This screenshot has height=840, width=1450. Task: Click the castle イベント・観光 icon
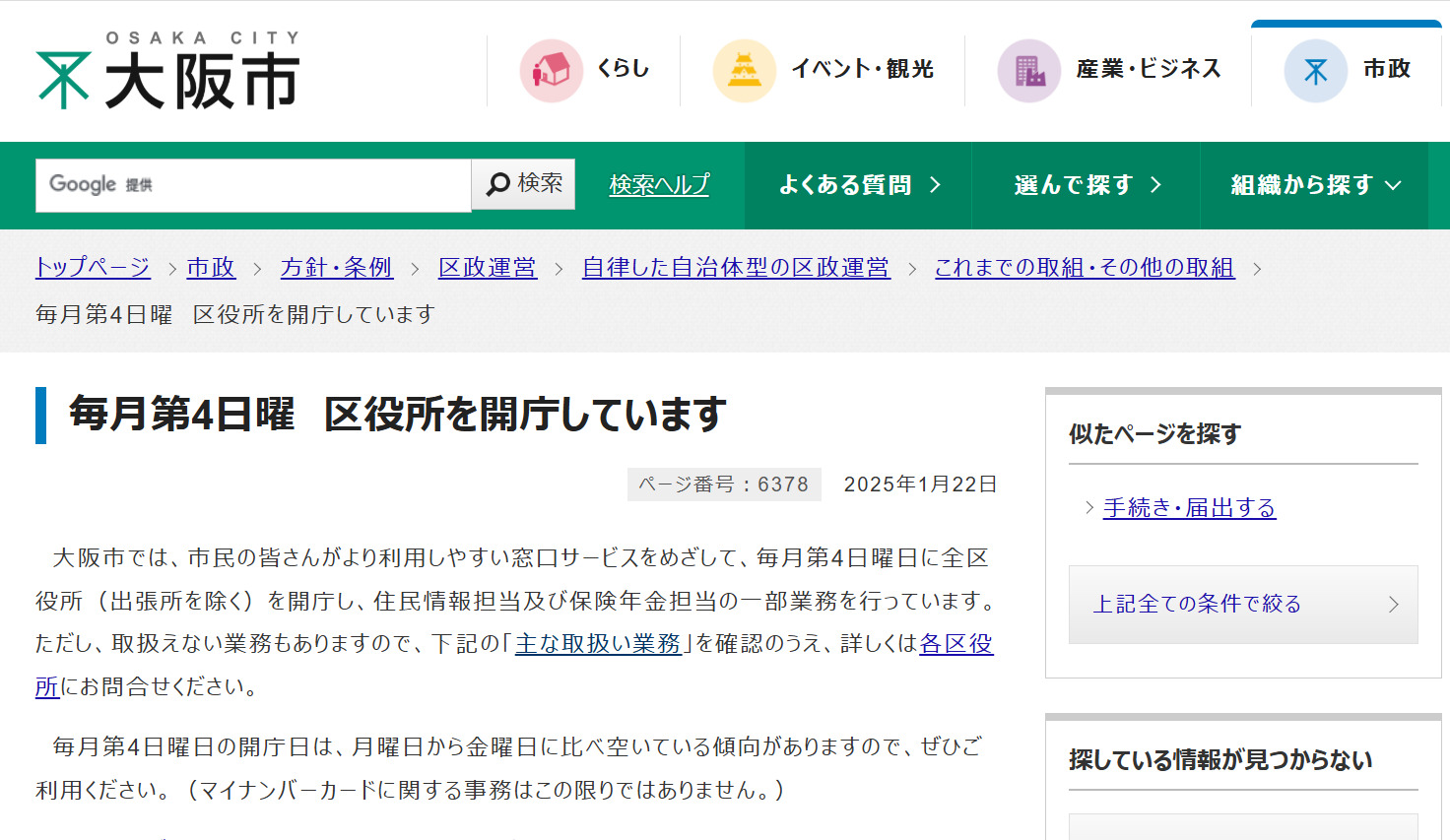click(744, 71)
